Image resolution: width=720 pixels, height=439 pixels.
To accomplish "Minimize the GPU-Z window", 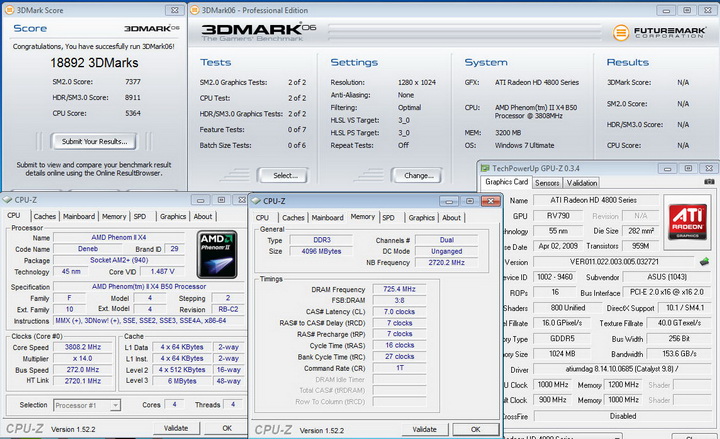I will [667, 169].
